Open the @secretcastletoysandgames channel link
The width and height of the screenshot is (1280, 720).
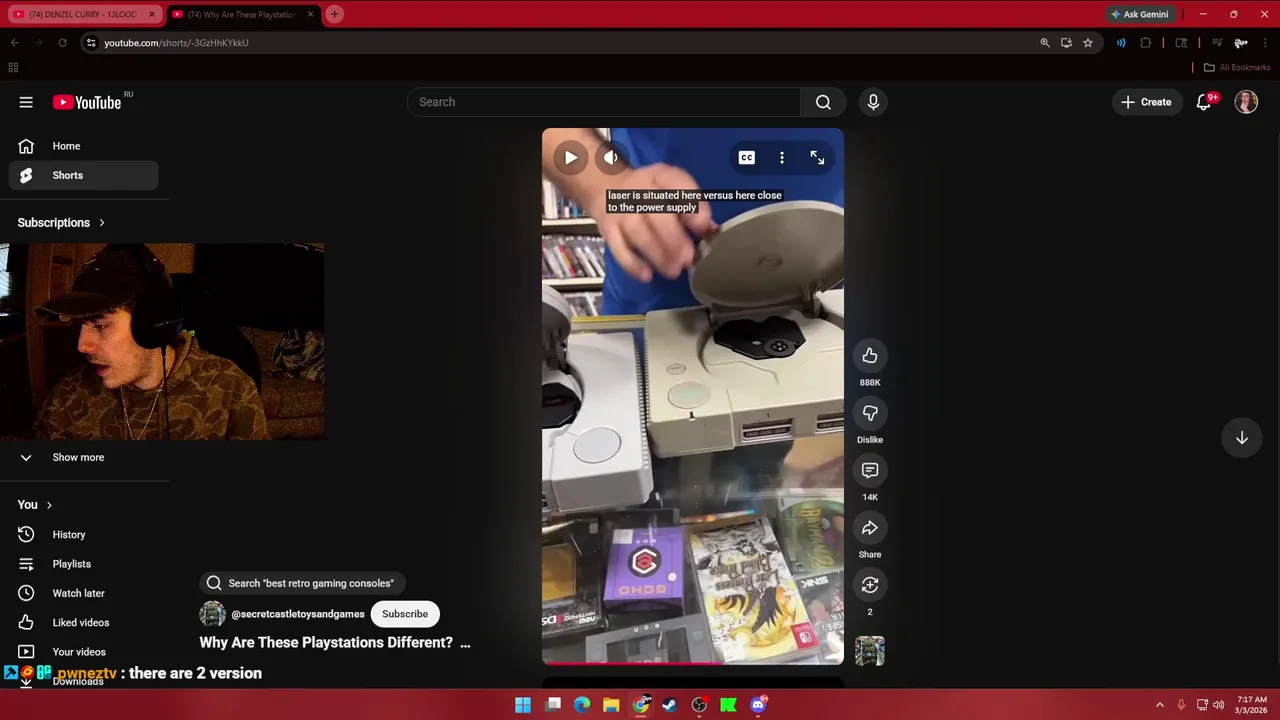298,614
